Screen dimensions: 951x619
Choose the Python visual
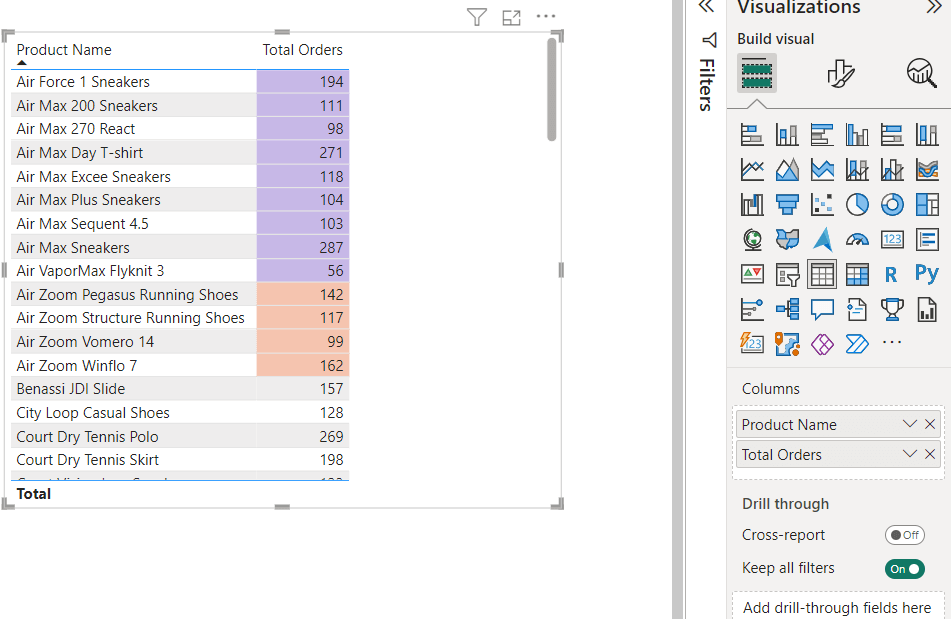[927, 274]
